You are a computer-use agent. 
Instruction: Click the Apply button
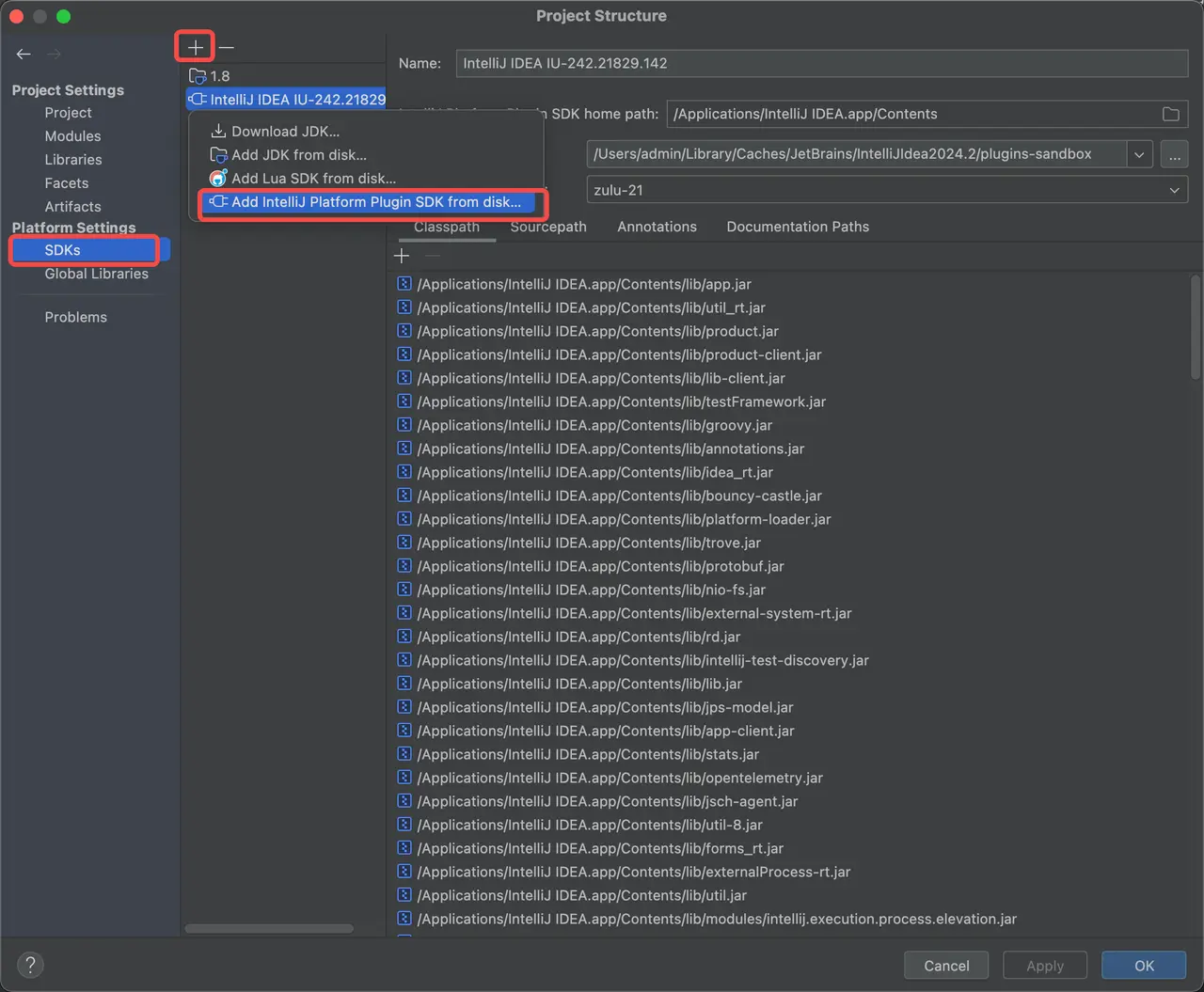point(1045,966)
